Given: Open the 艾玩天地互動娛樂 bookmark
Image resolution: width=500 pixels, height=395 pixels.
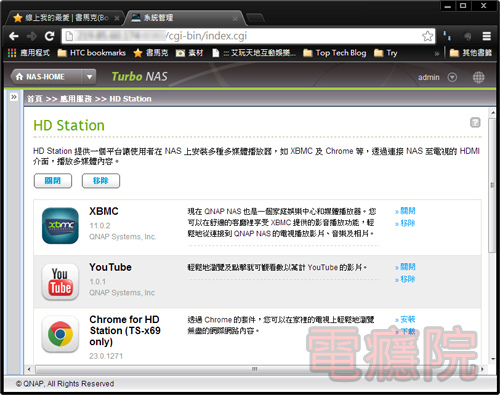Looking at the screenshot, I should (x=254, y=53).
